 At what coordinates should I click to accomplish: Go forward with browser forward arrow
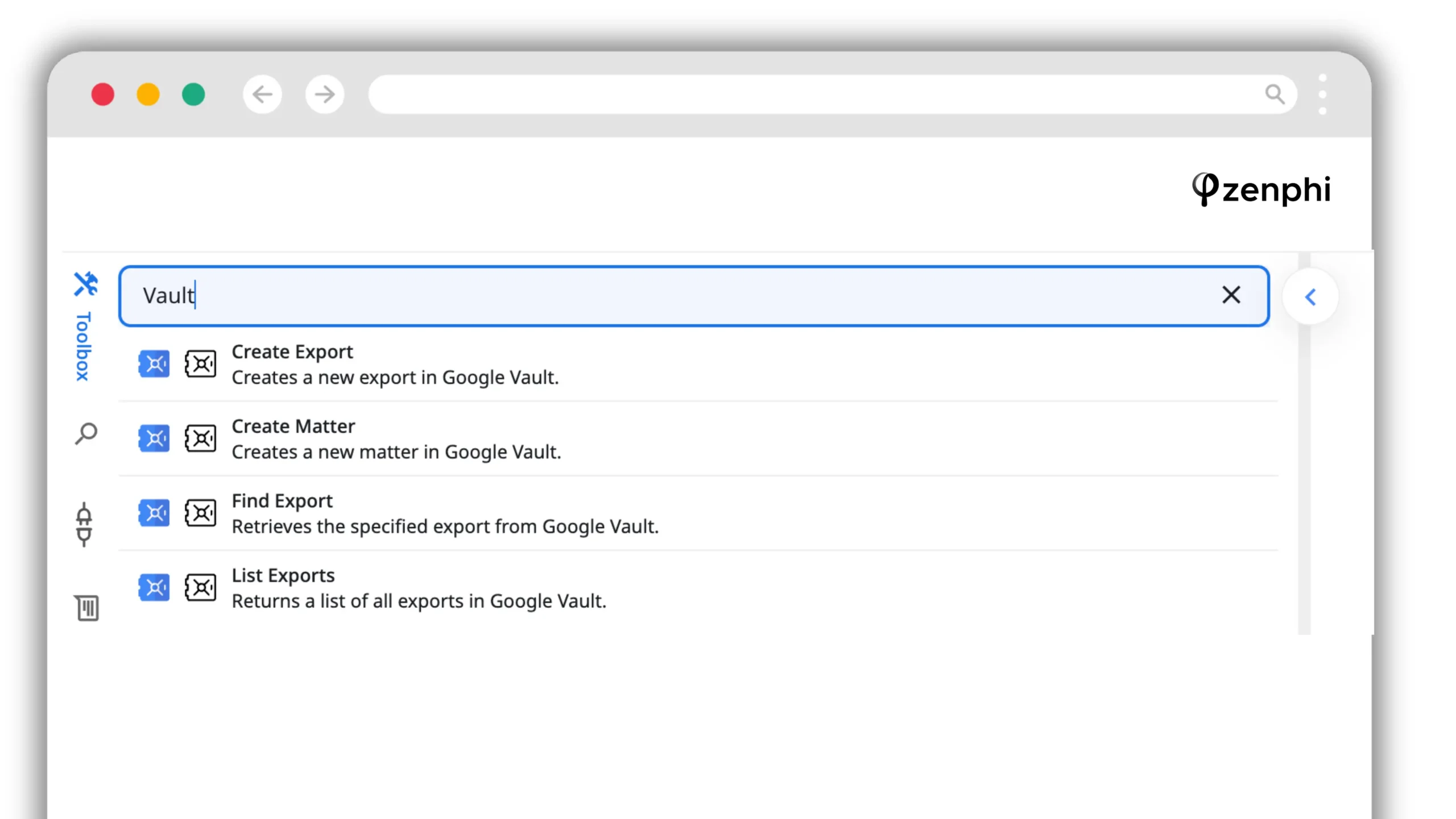pos(325,94)
